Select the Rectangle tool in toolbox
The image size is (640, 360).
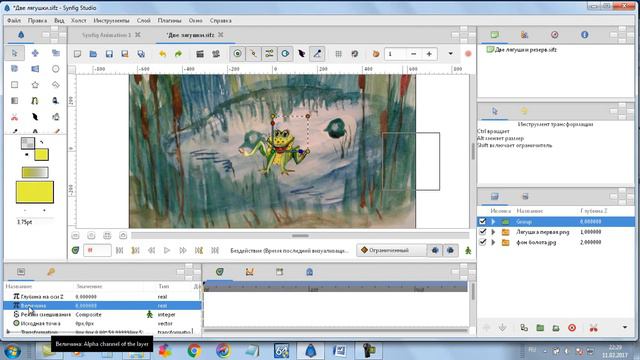click(x=15, y=85)
